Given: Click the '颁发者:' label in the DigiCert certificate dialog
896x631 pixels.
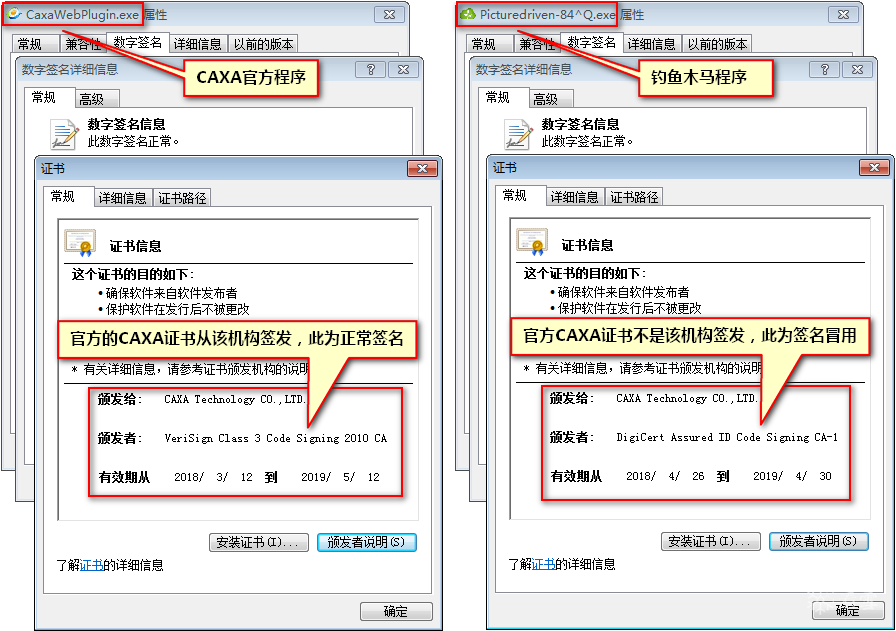Looking at the screenshot, I should tap(572, 437).
